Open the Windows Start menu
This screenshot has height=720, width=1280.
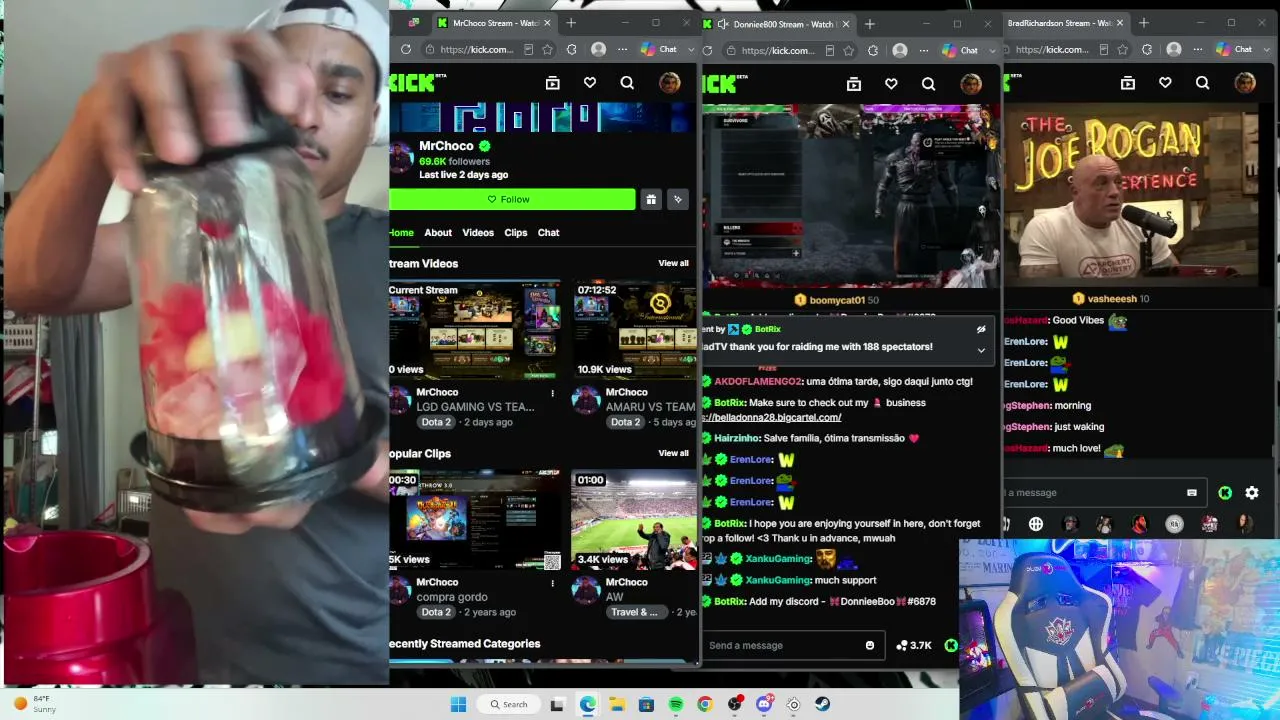458,704
